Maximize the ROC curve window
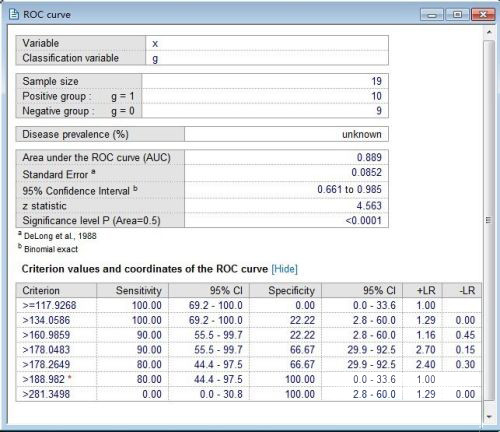The width and height of the screenshot is (500, 432). click(x=457, y=15)
